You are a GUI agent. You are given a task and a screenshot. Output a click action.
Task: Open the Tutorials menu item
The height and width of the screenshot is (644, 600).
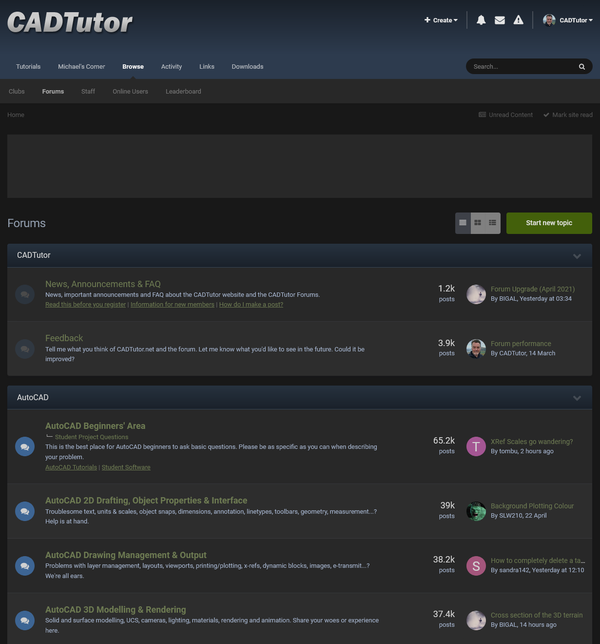pyautogui.click(x=28, y=67)
